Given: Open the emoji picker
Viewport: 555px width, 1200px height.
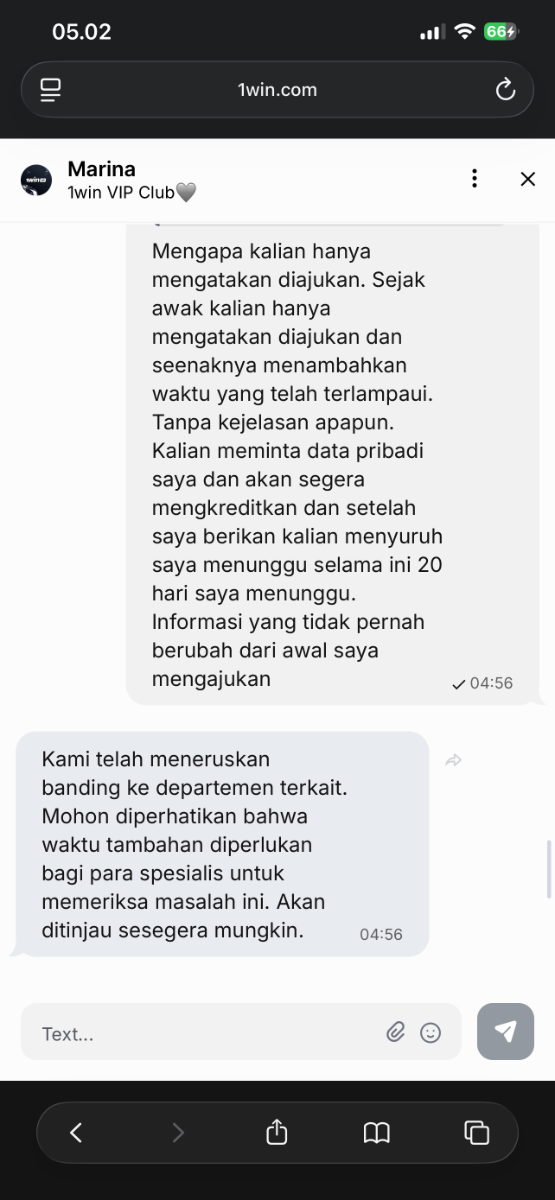Looking at the screenshot, I should [431, 1032].
